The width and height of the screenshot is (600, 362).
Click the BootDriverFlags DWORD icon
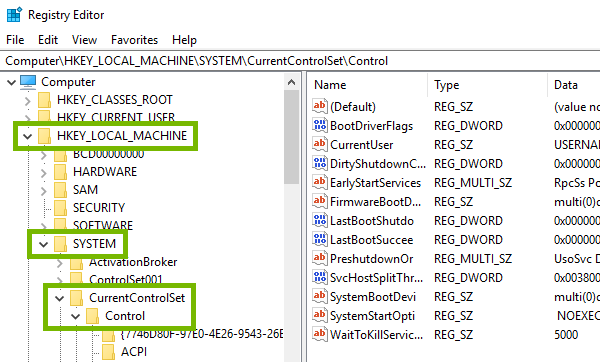point(320,125)
